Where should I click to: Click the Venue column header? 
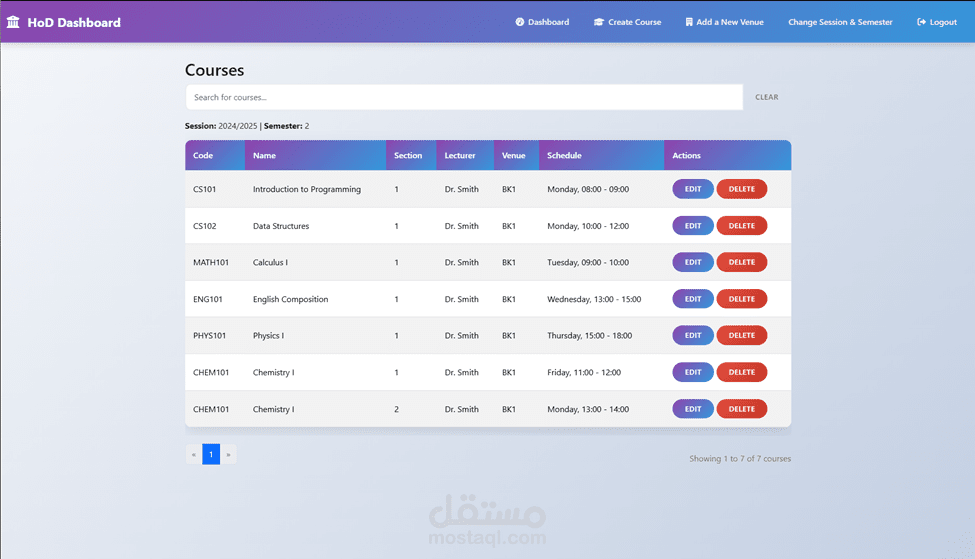(x=516, y=155)
